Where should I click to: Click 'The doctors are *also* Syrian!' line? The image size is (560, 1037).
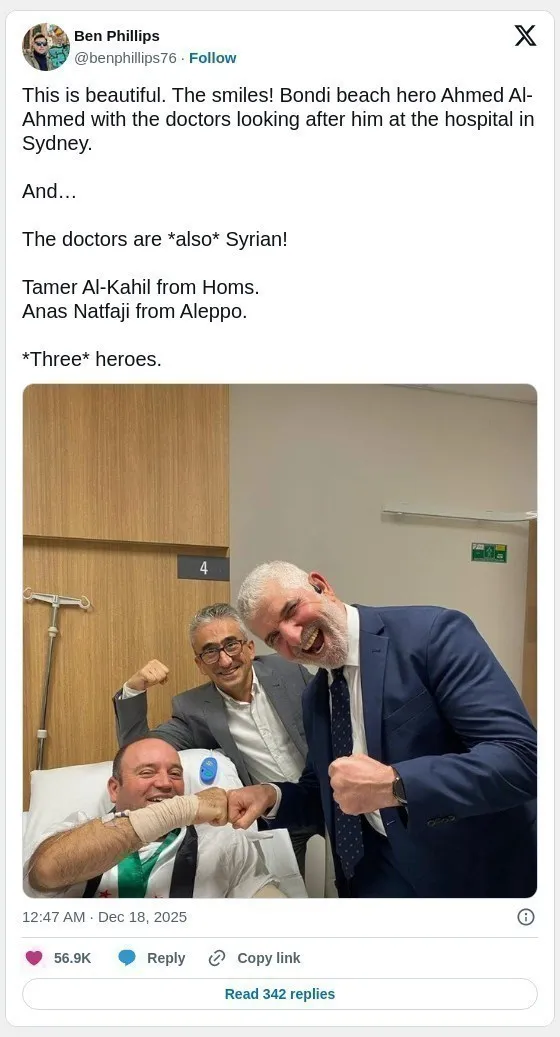pyautogui.click(x=155, y=239)
